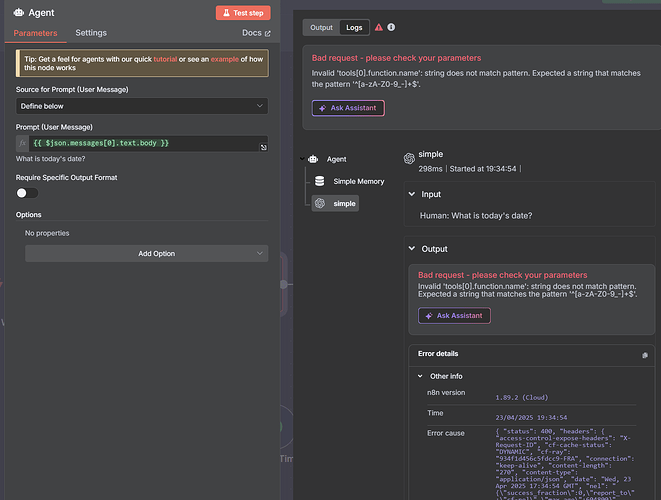This screenshot has width=661, height=500.
Task: Open the example link in tip
Action: tap(225, 59)
